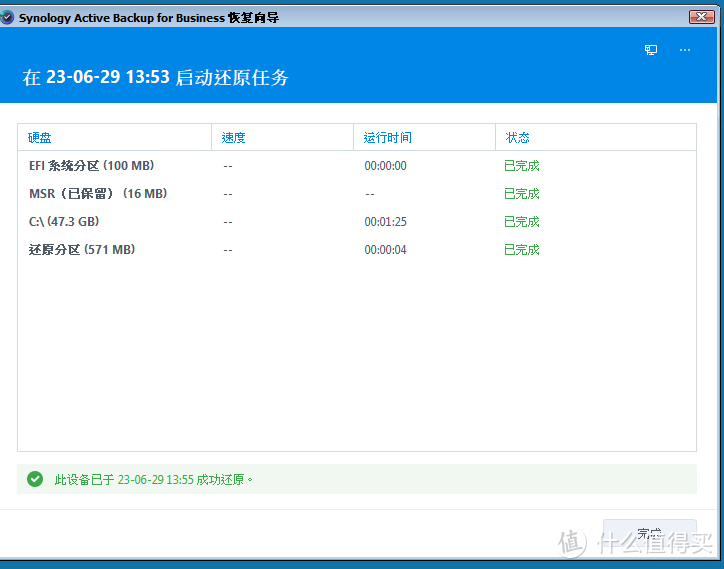Image resolution: width=724 pixels, height=569 pixels.
Task: Select the MSR (已保留) (16 MB) row
Action: point(356,194)
